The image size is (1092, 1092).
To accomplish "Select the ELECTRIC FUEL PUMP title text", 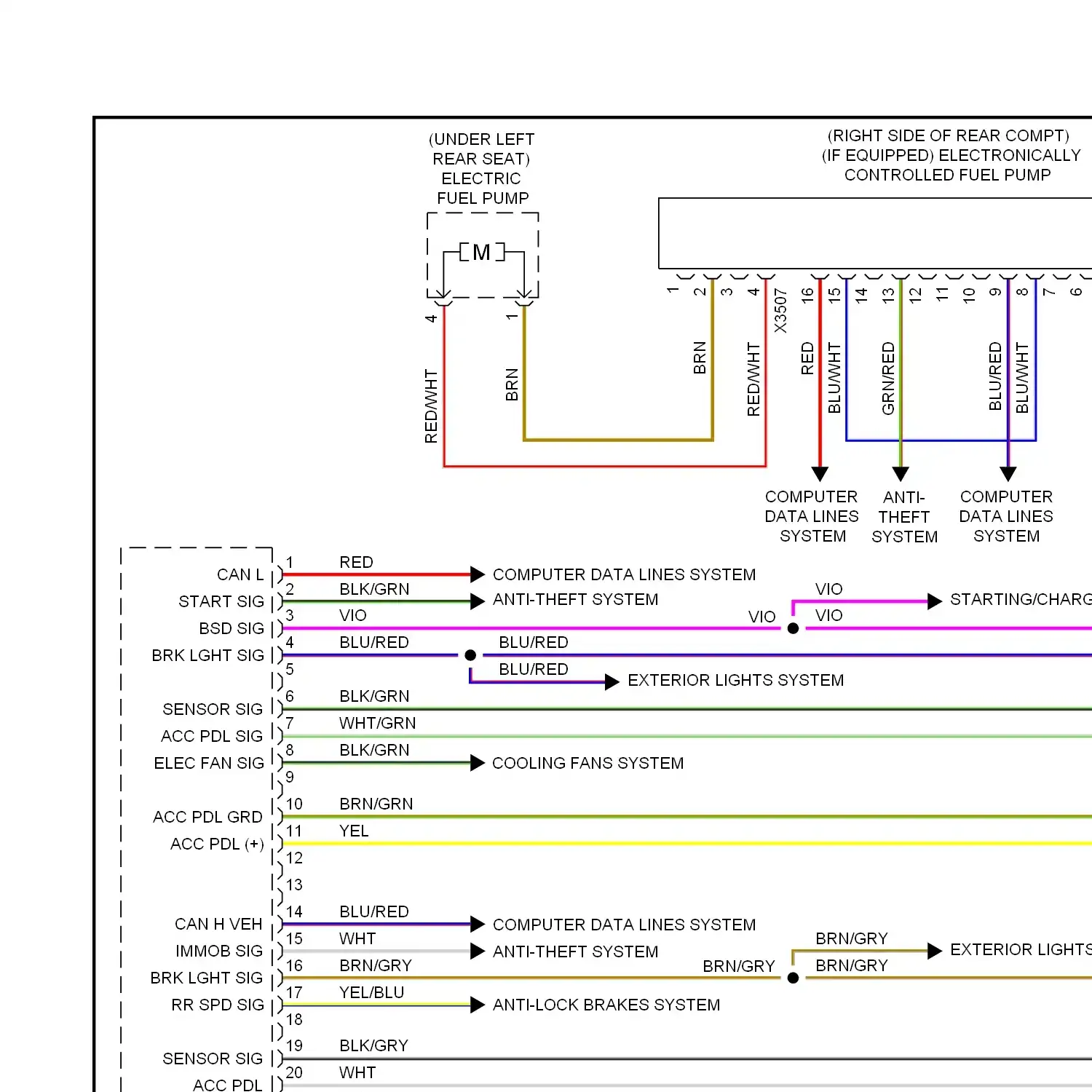I will (x=482, y=189).
